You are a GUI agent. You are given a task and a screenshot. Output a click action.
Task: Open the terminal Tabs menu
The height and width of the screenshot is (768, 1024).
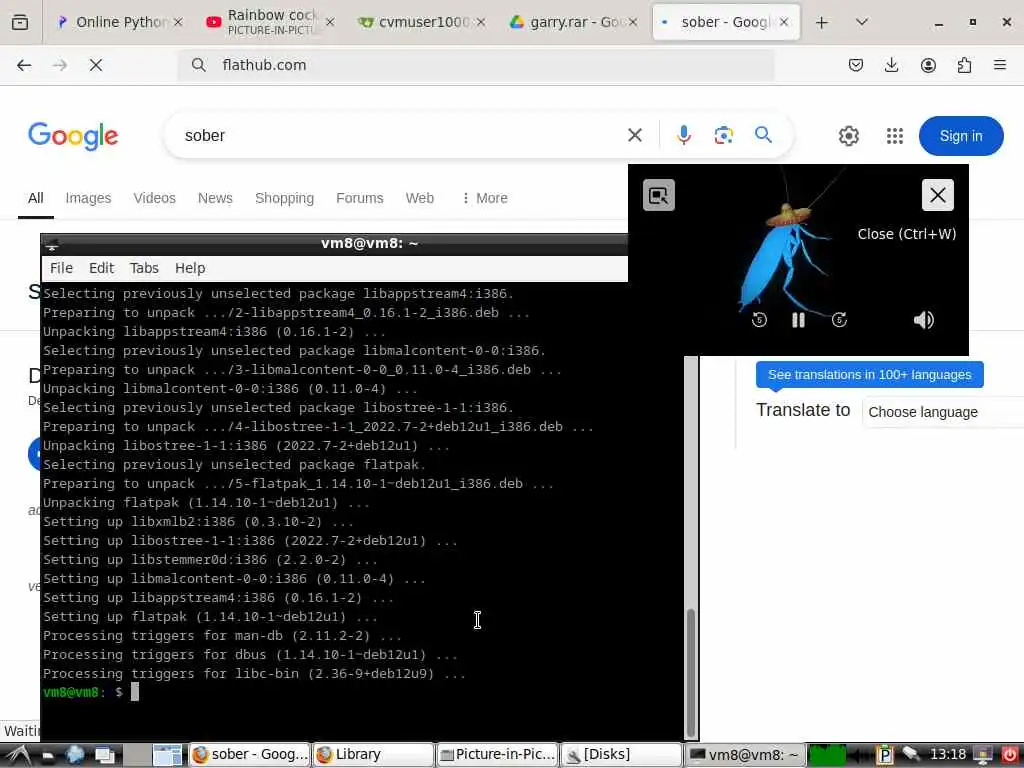pyautogui.click(x=144, y=268)
